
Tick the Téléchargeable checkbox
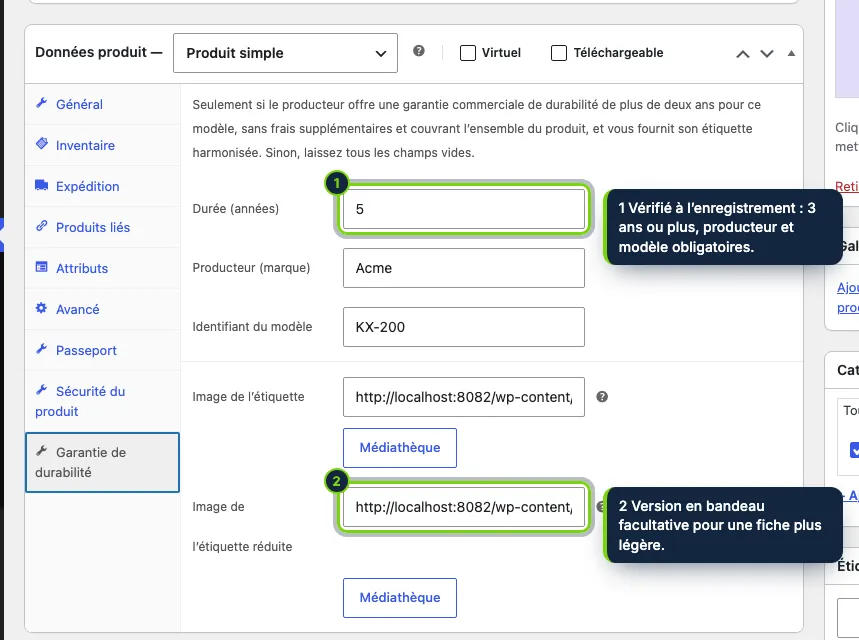pyautogui.click(x=559, y=53)
